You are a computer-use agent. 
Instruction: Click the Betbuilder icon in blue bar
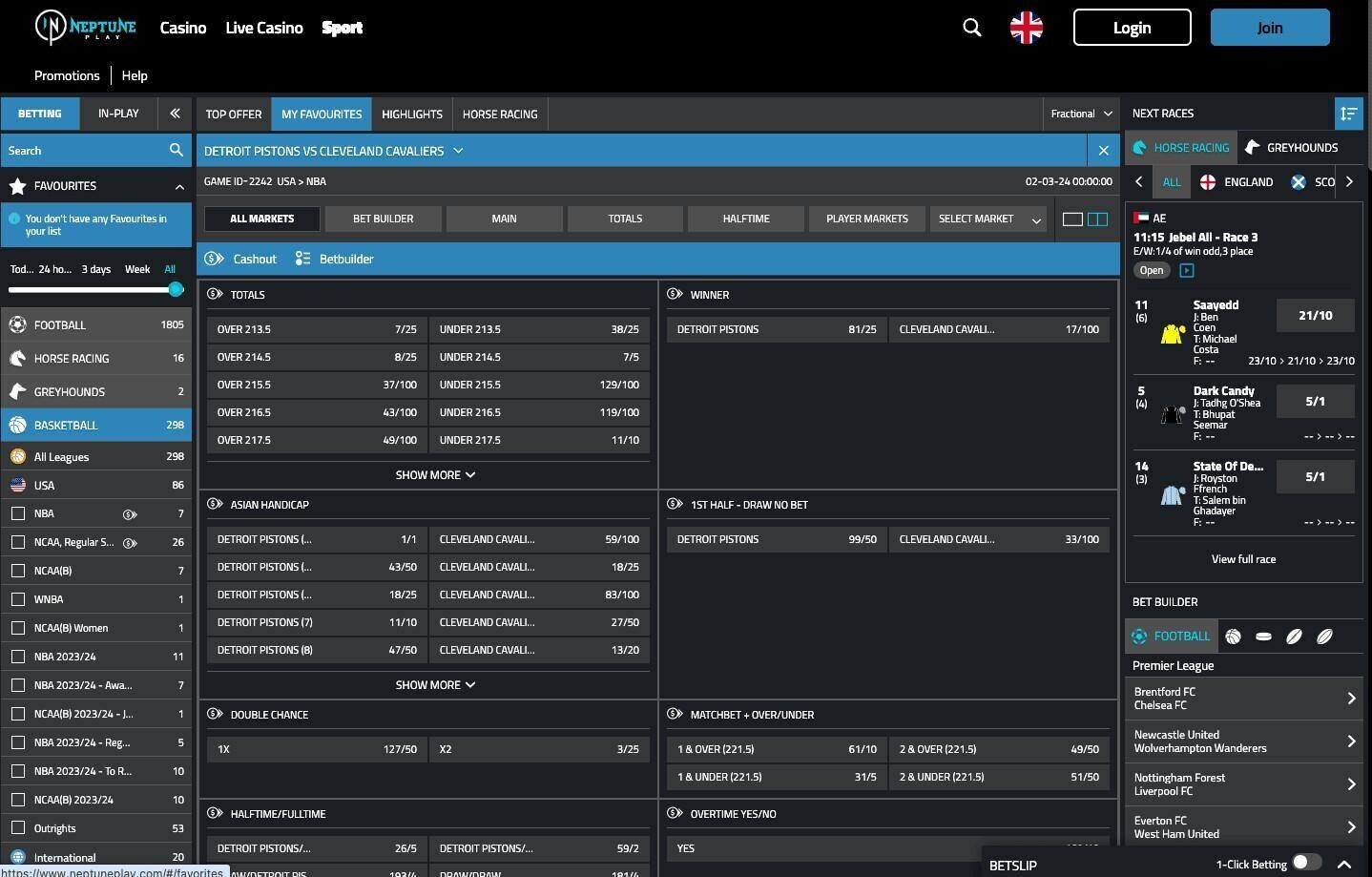point(302,259)
